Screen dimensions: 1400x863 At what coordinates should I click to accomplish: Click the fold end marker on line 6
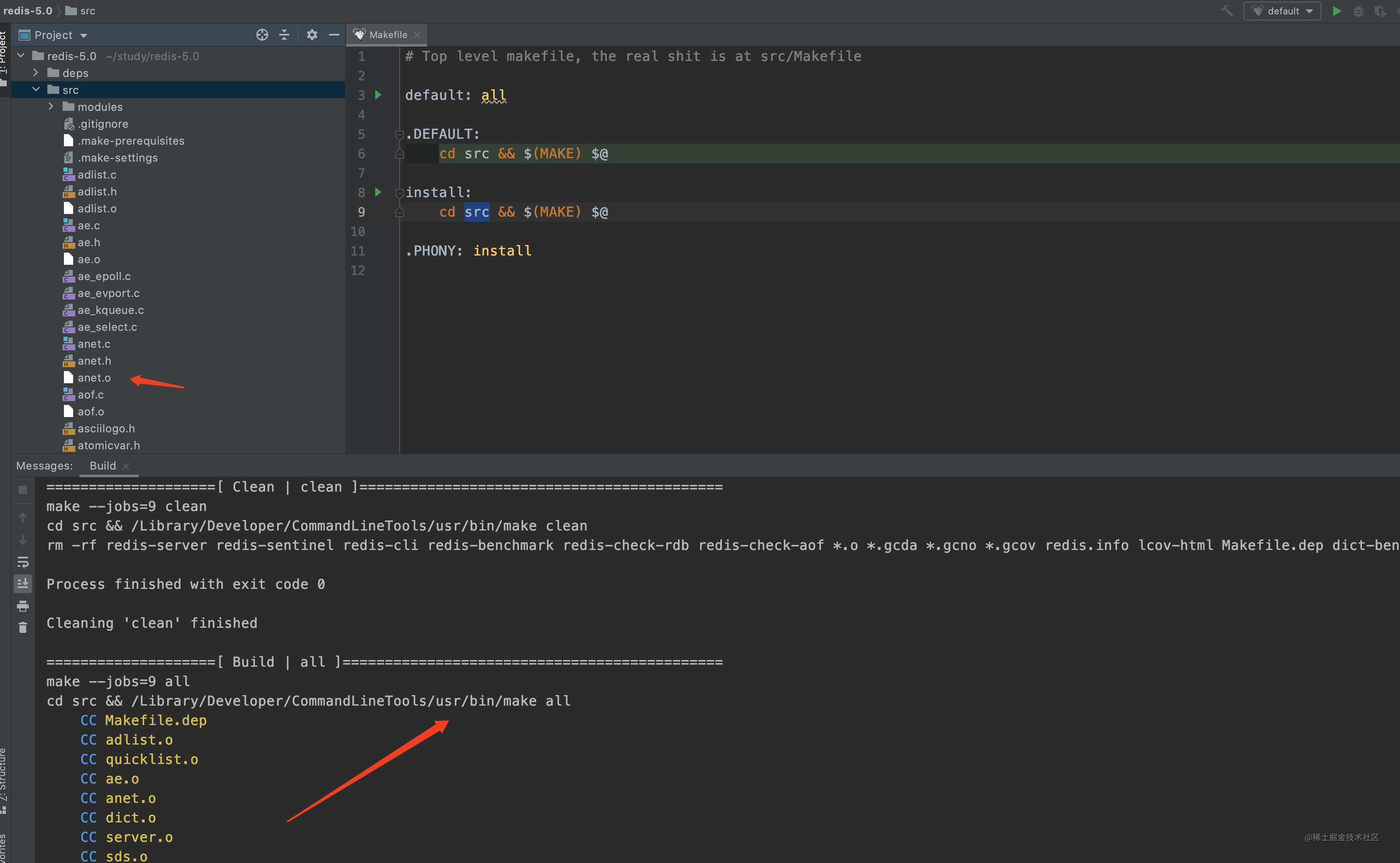pyautogui.click(x=400, y=154)
